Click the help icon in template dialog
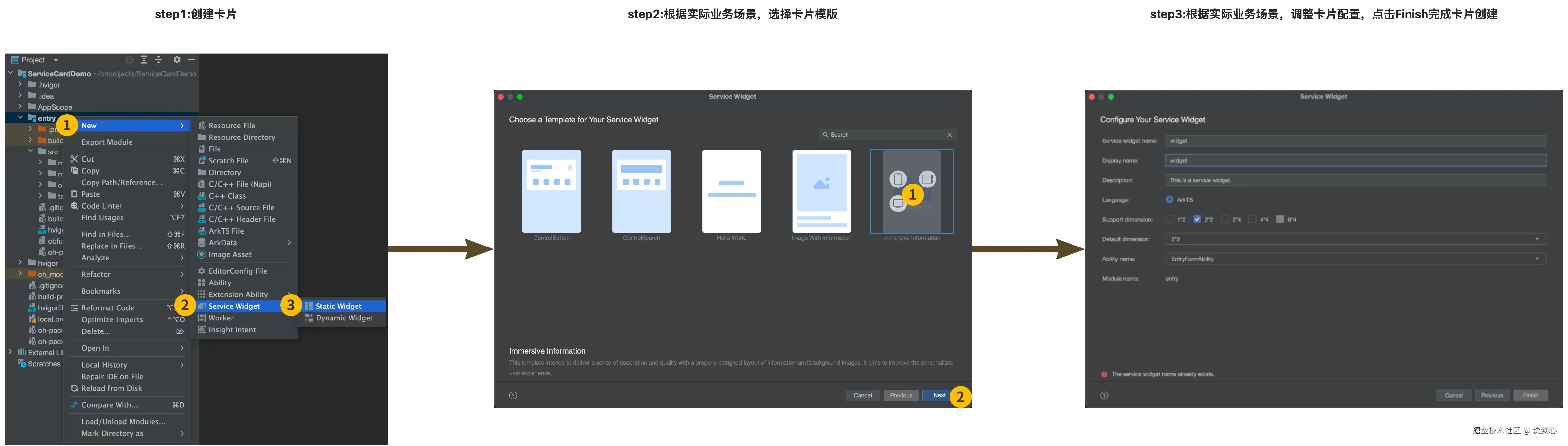 pos(513,395)
